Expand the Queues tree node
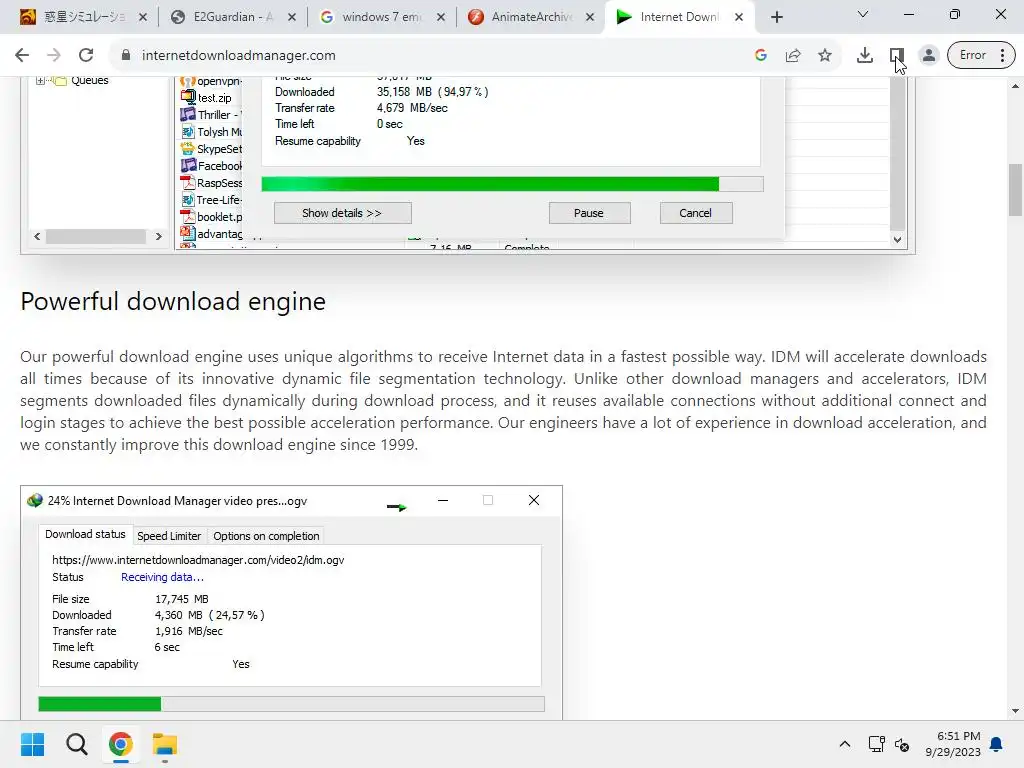1024x768 pixels. [x=40, y=81]
